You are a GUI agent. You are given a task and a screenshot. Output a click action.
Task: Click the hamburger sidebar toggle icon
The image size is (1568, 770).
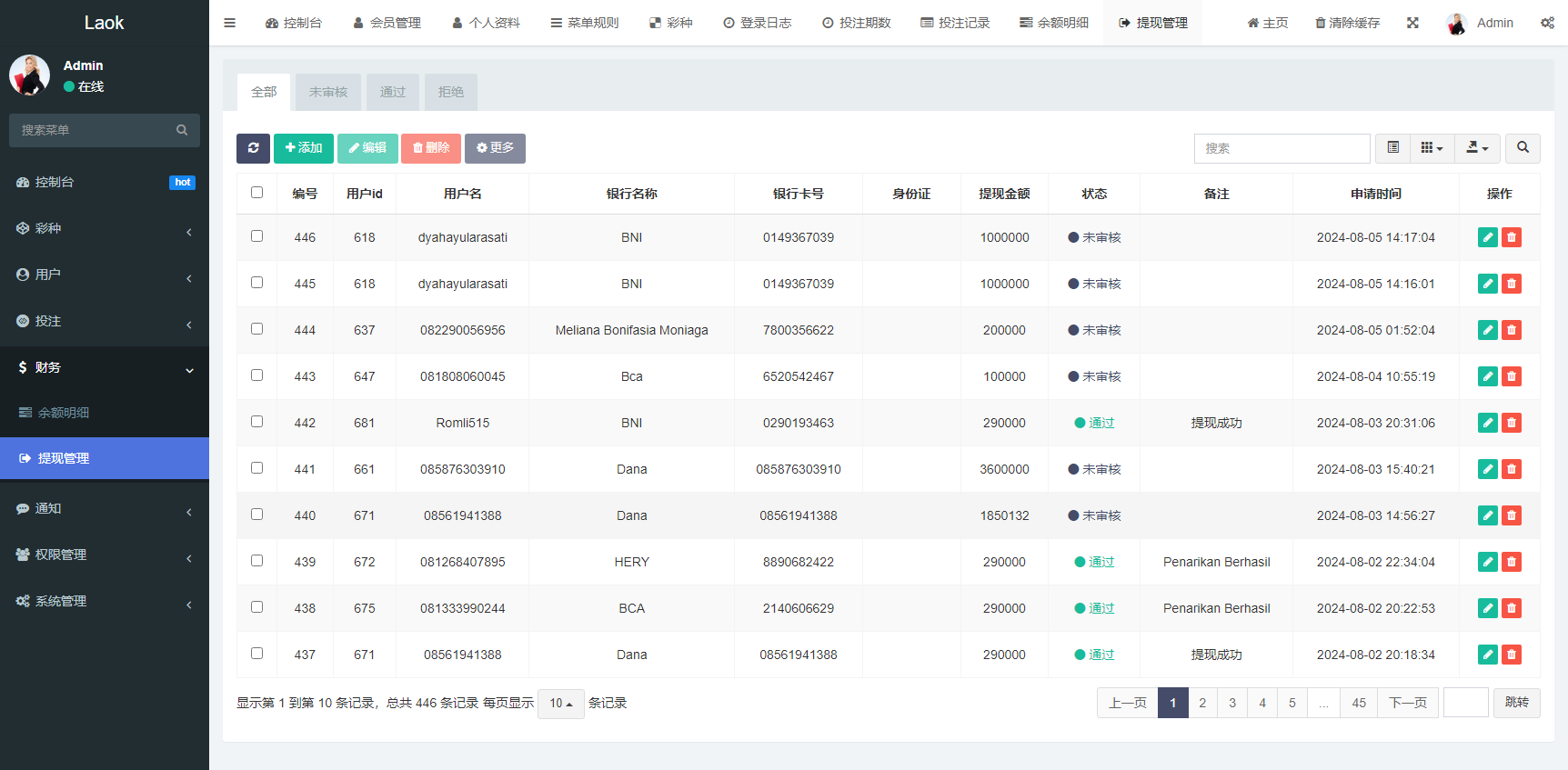[x=230, y=23]
